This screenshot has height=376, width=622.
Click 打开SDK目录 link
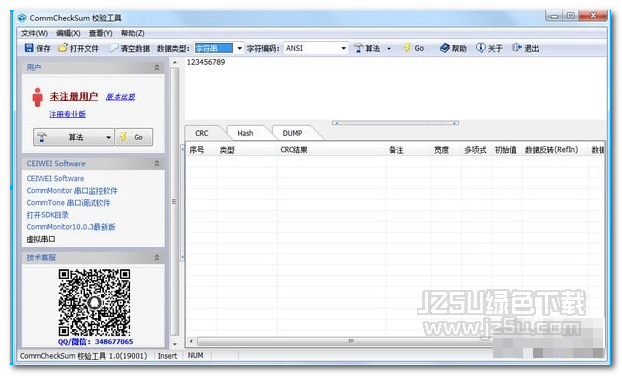point(47,215)
